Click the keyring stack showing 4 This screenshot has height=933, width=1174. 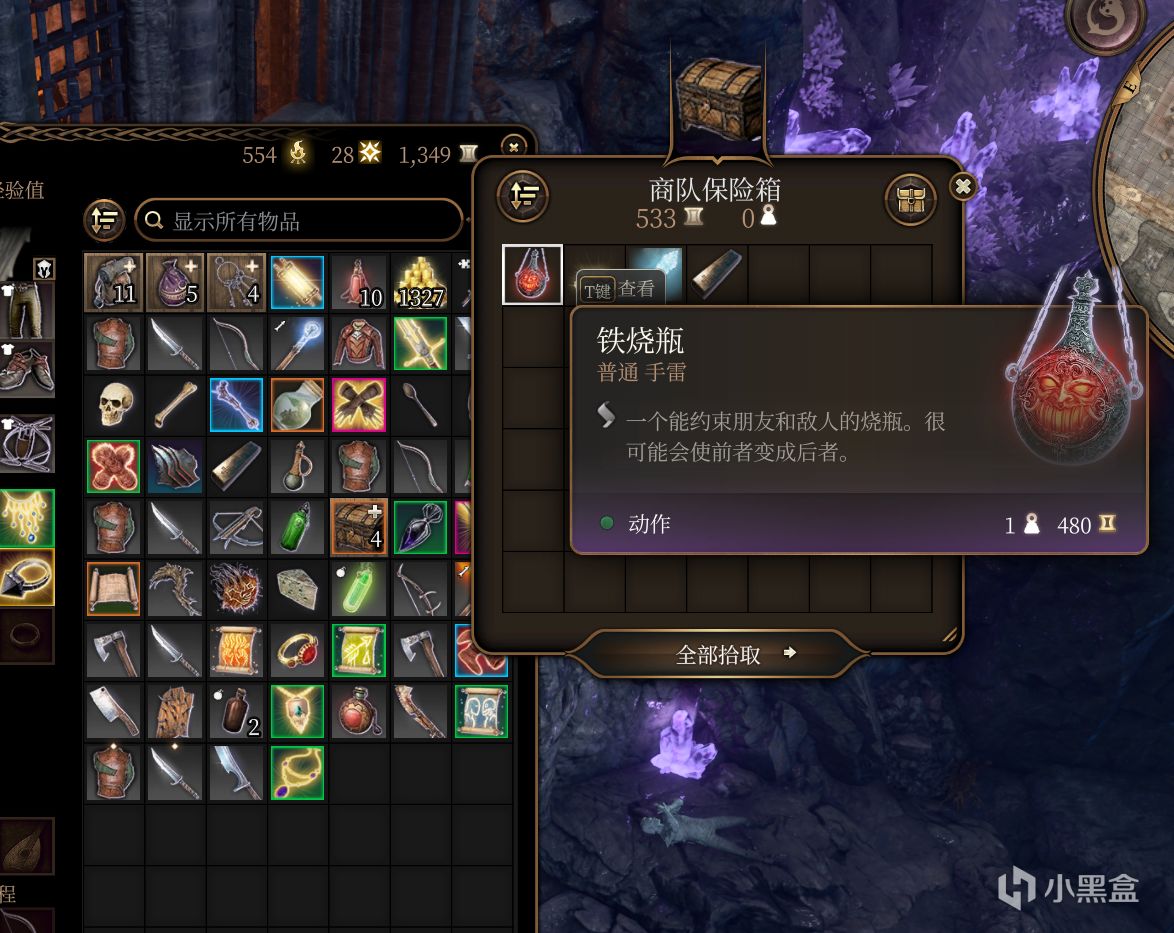(236, 282)
